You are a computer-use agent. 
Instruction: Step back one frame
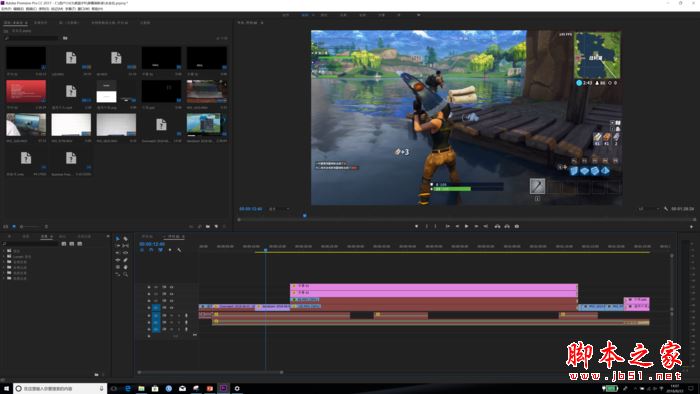pos(457,226)
